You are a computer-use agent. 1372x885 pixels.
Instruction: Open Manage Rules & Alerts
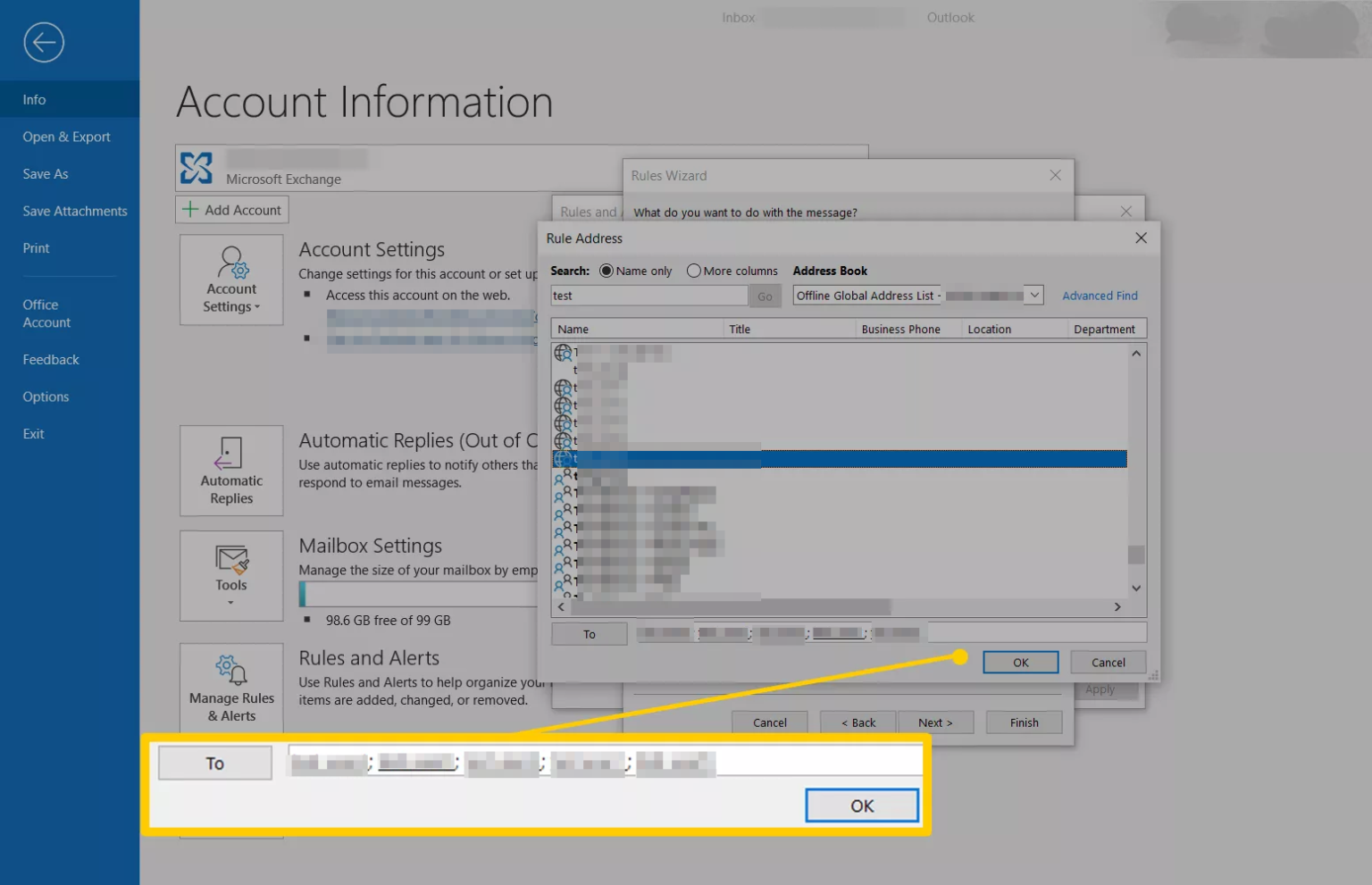pyautogui.click(x=231, y=688)
